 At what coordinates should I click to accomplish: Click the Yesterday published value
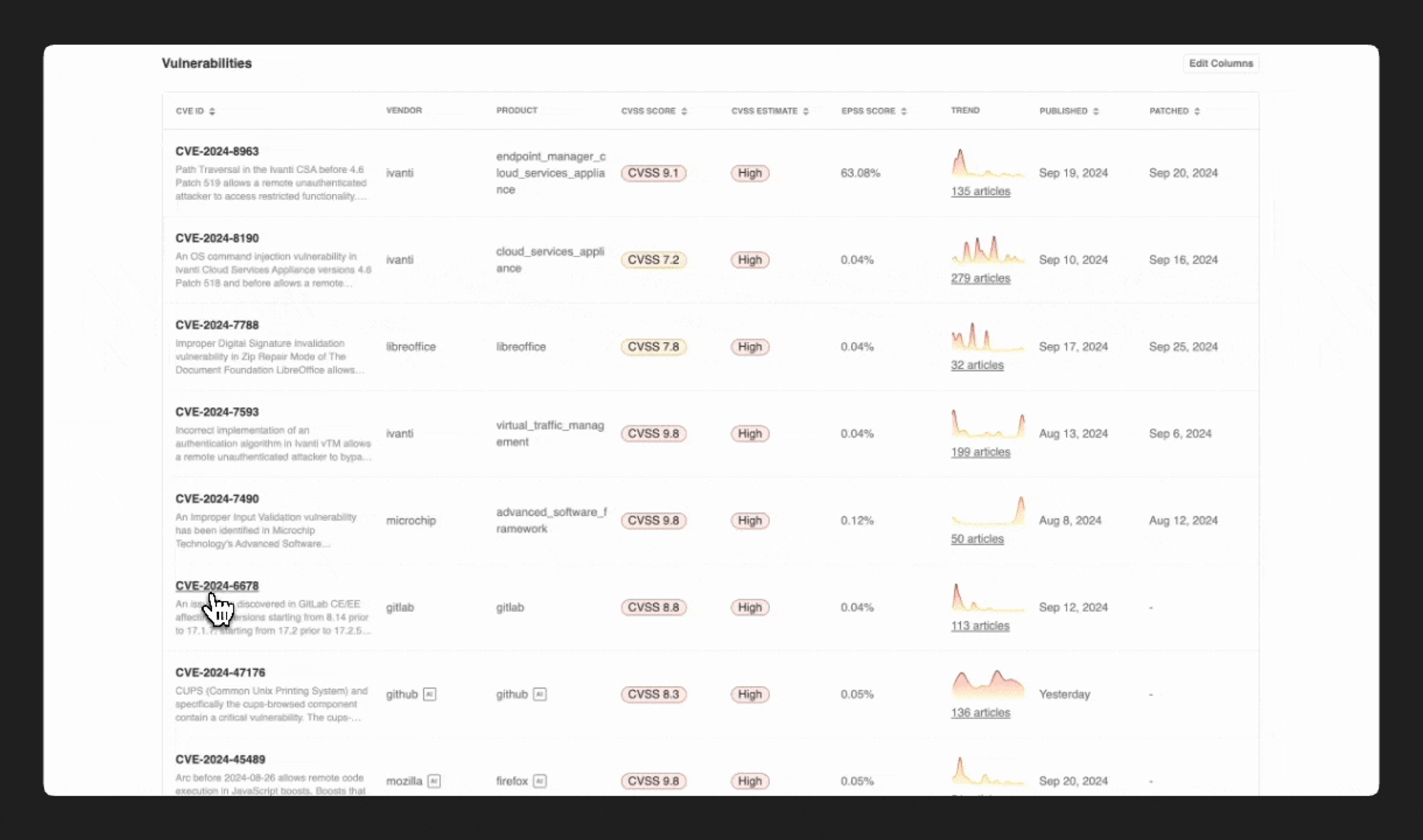pos(1064,694)
